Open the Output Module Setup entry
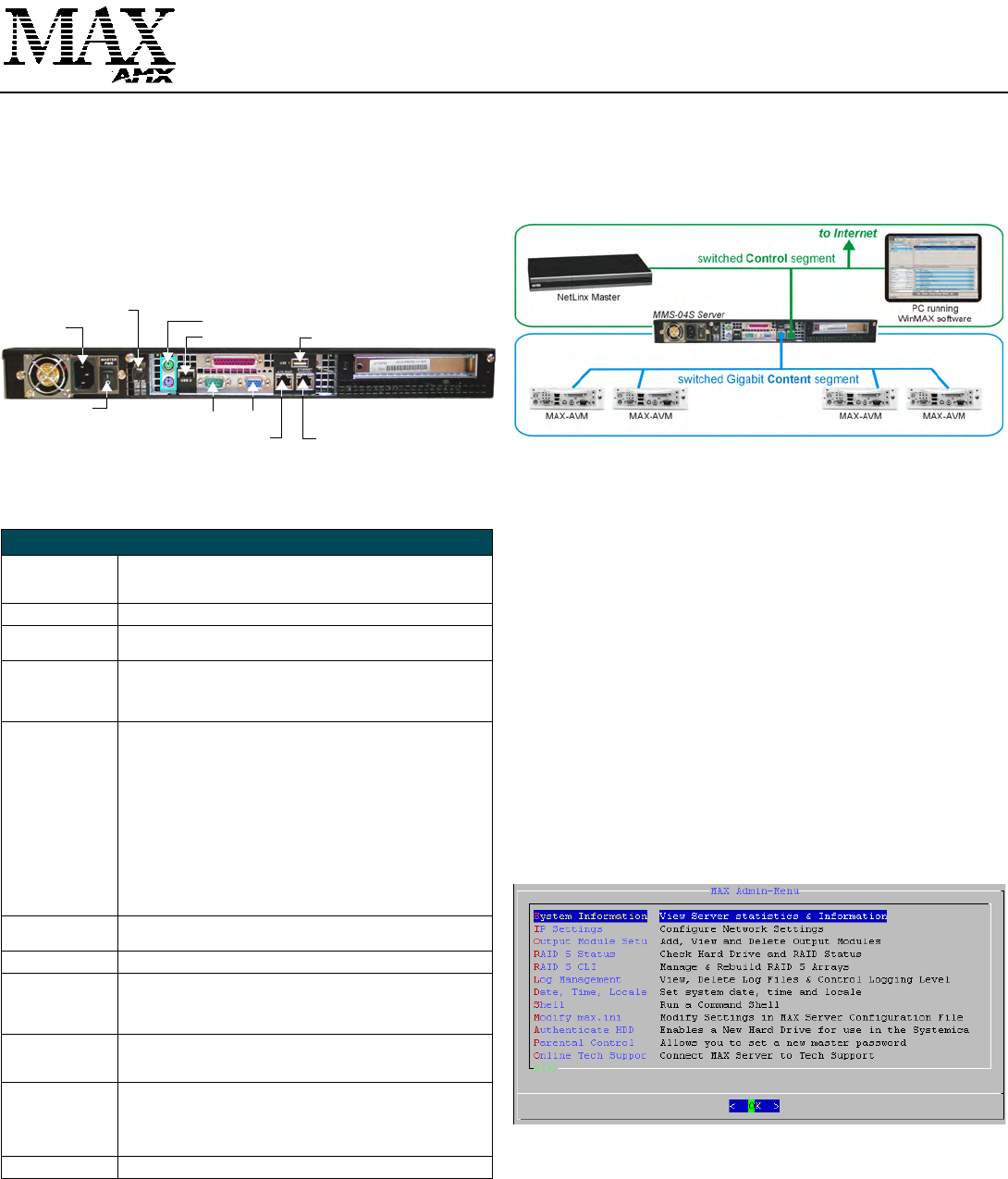Viewport: 1008px width, 1179px height. tap(590, 941)
